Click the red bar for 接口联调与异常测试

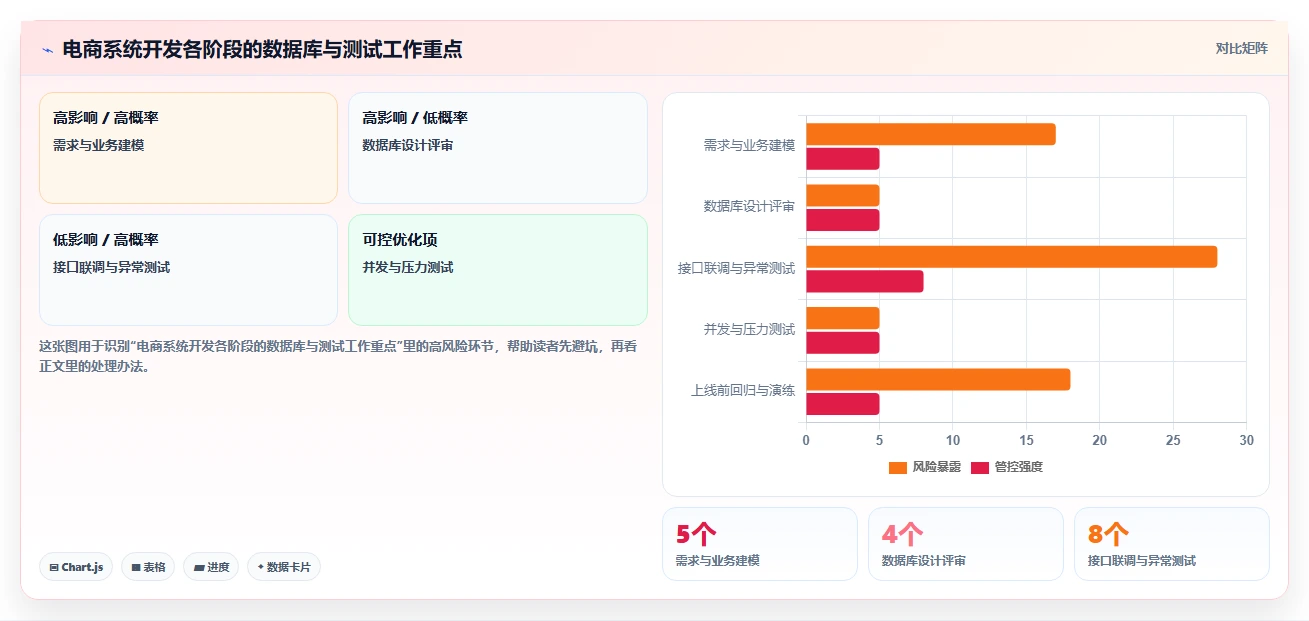pos(865,281)
